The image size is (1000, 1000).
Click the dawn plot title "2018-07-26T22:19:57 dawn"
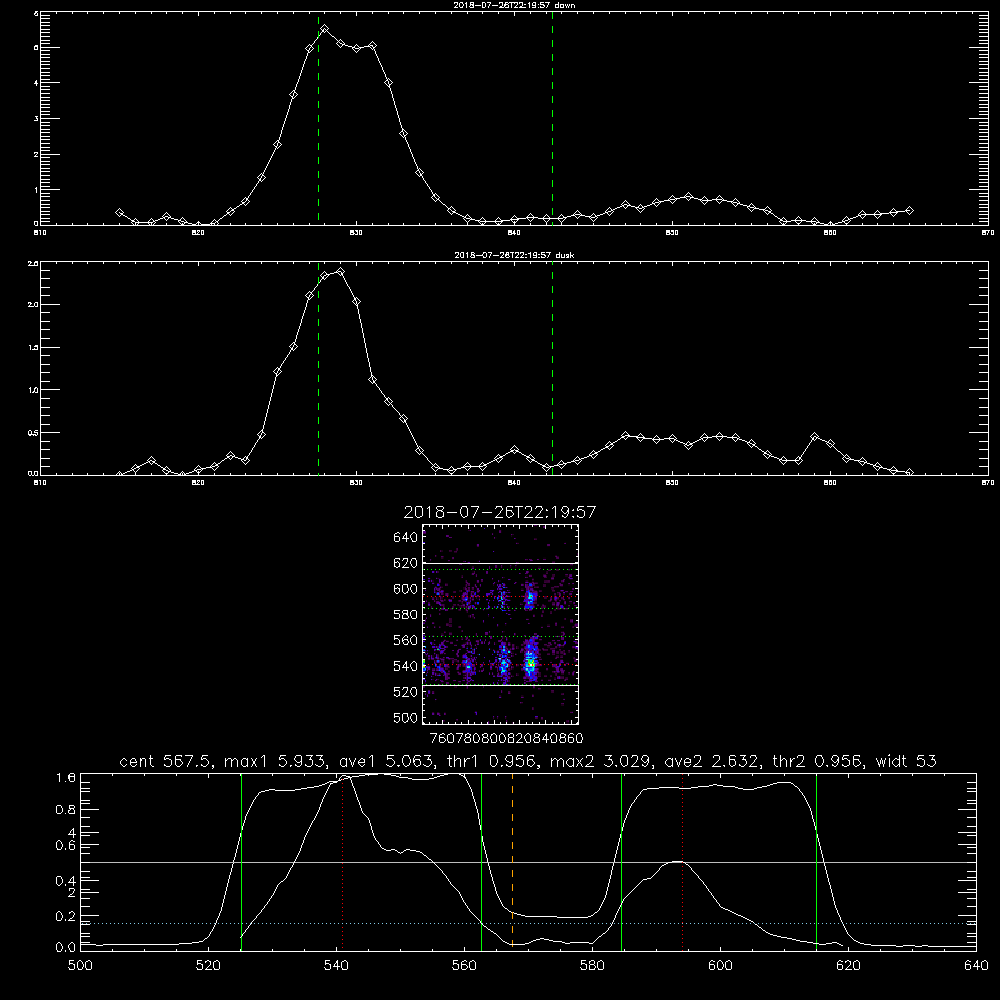click(x=514, y=5)
